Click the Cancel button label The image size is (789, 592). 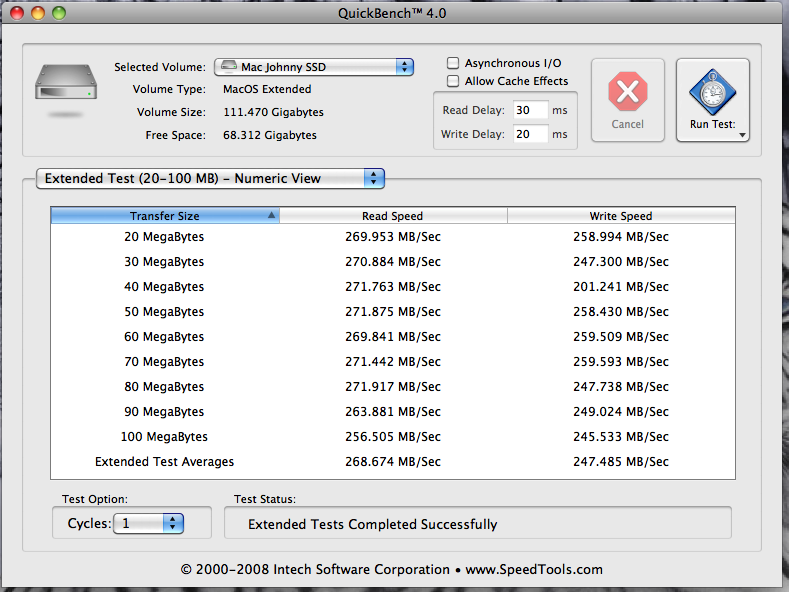coord(627,124)
